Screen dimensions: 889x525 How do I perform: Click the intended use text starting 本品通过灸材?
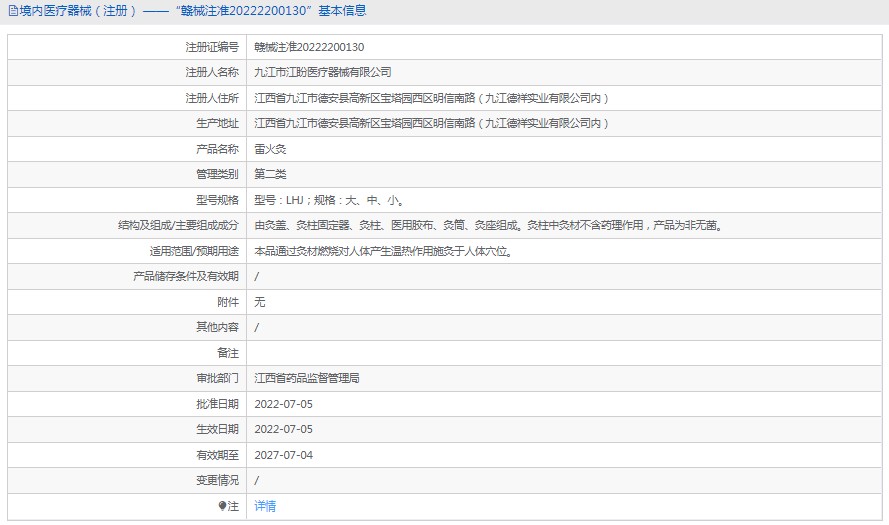tap(383, 251)
